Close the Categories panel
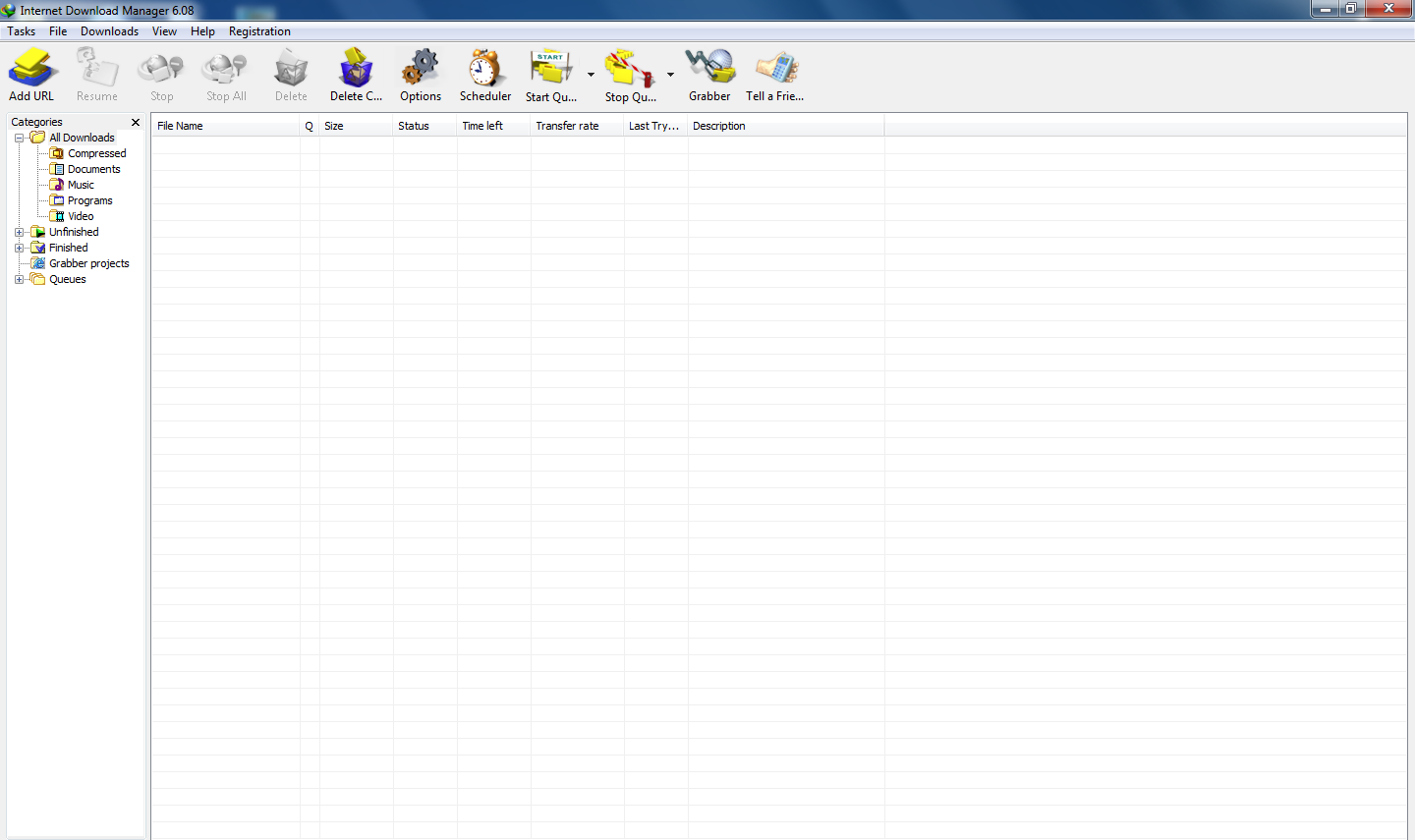This screenshot has height=840, width=1415. click(135, 122)
